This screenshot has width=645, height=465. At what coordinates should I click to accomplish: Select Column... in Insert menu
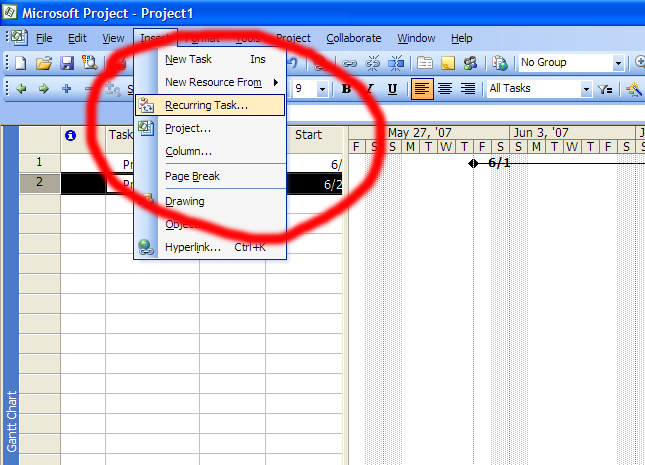click(x=210, y=151)
